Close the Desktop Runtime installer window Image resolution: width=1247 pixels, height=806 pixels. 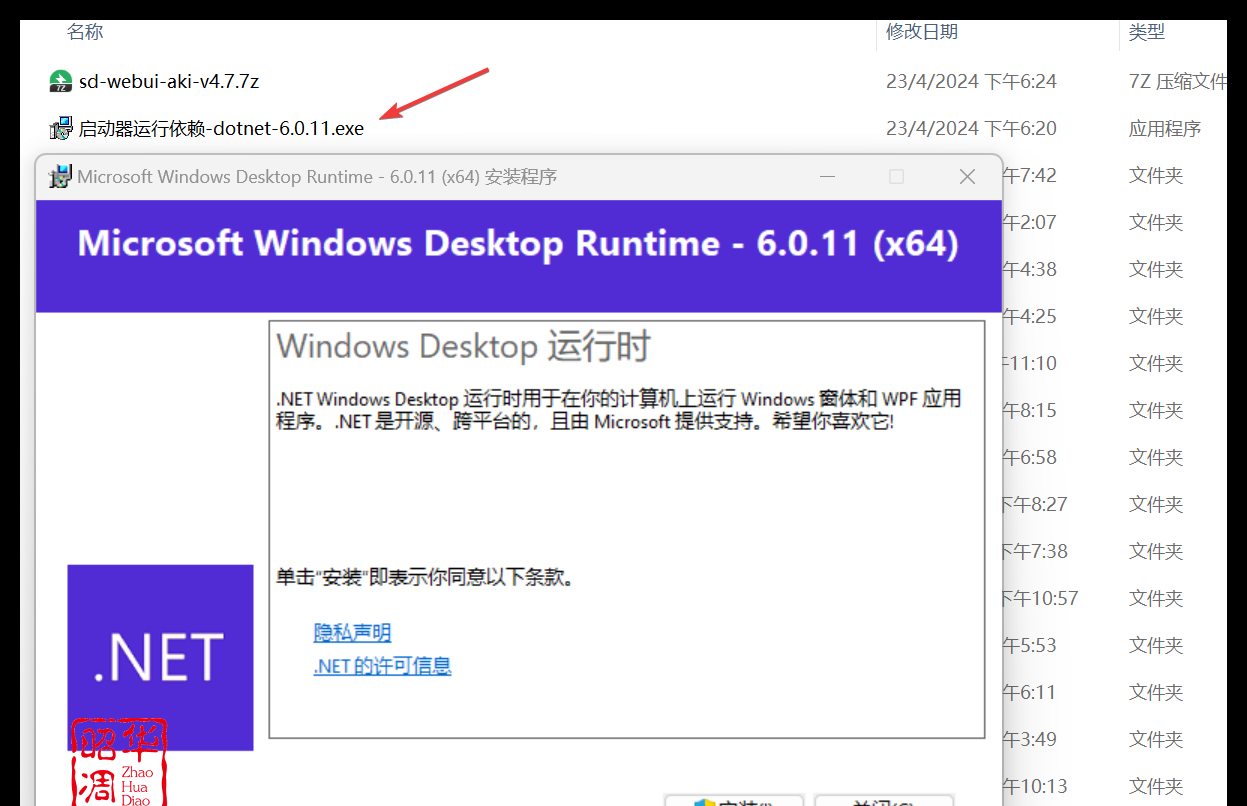[967, 177]
